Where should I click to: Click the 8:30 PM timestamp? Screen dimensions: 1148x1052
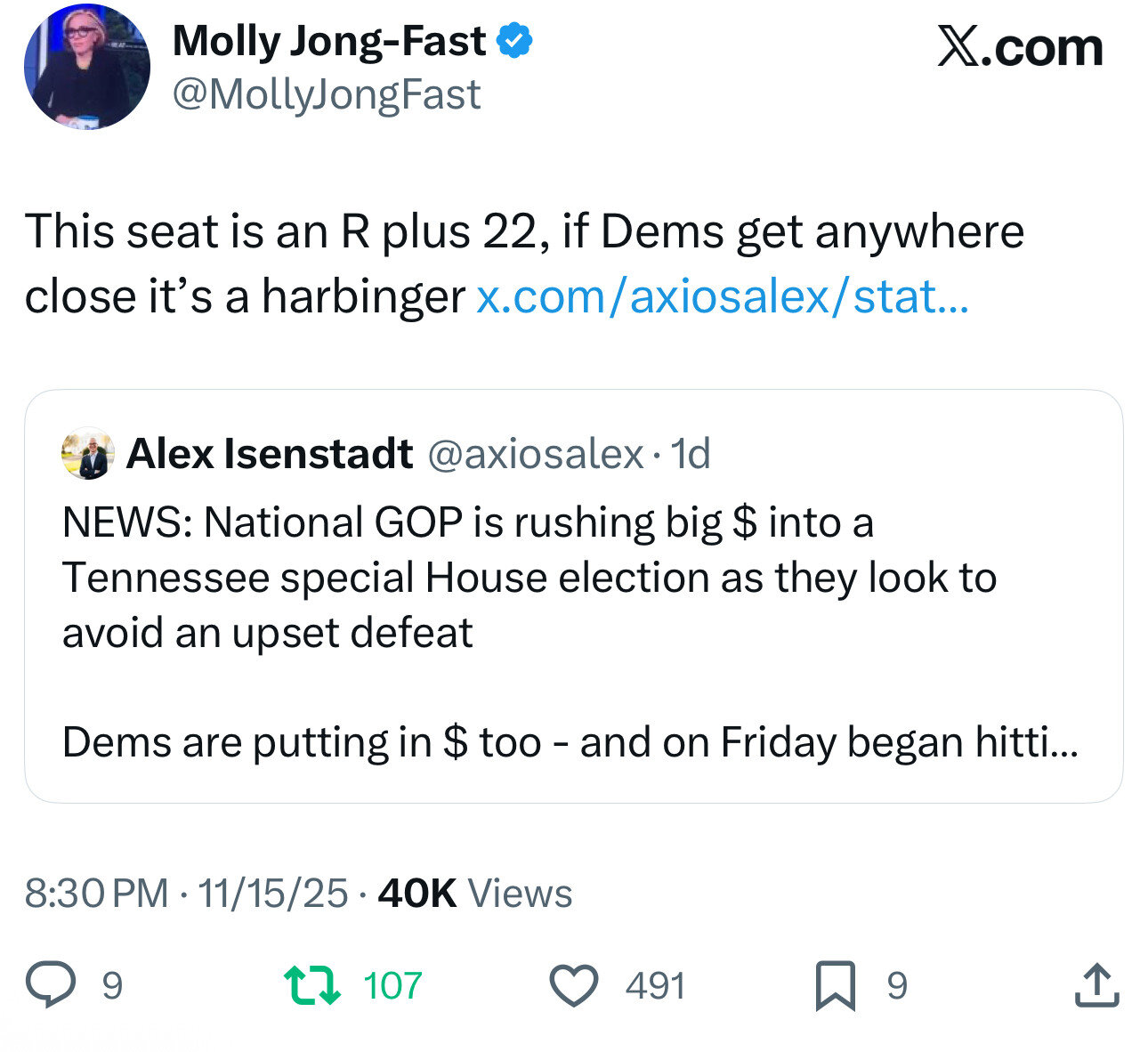click(96, 893)
